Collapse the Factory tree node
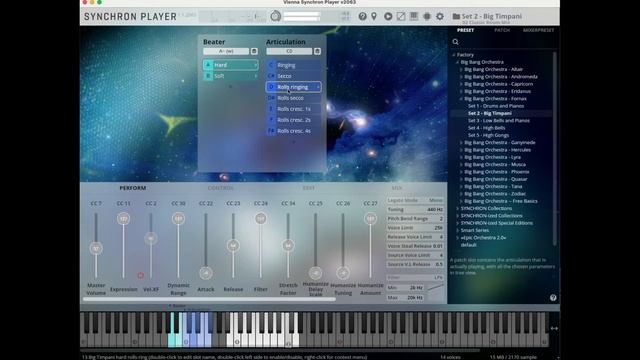 click(453, 55)
